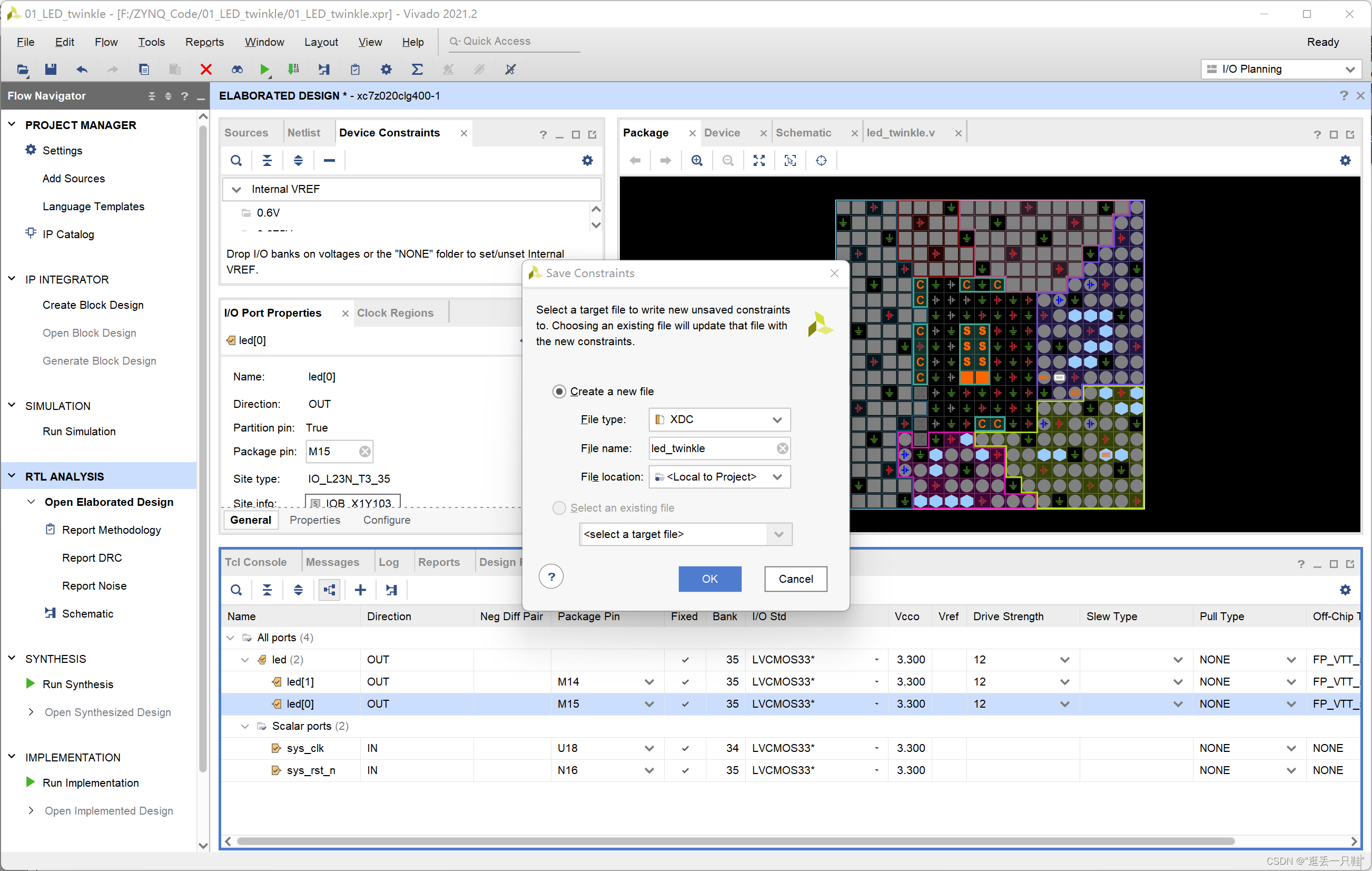Collapse the Scalar ports group

[x=245, y=727]
